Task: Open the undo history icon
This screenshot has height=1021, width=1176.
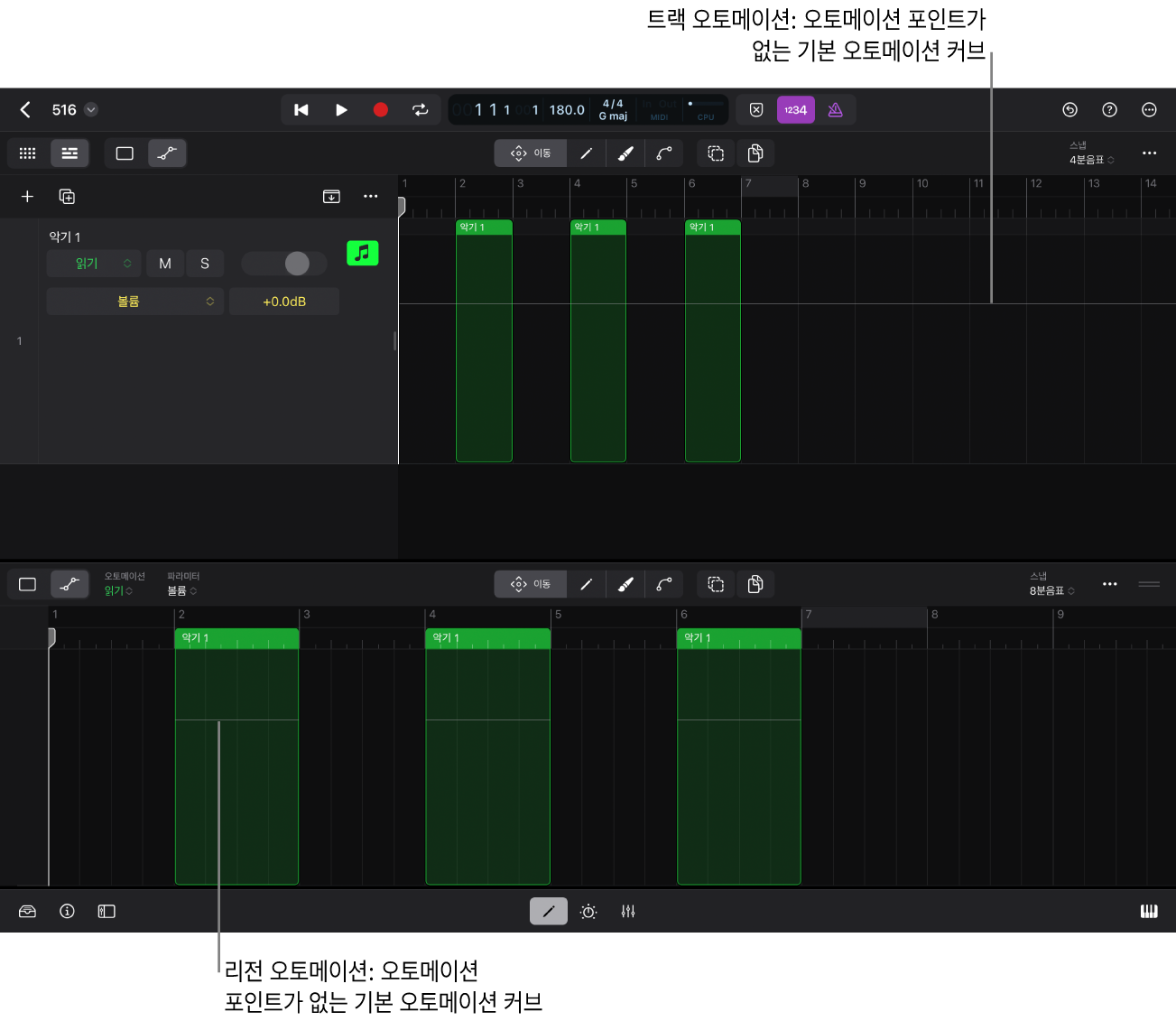Action: [x=1070, y=110]
